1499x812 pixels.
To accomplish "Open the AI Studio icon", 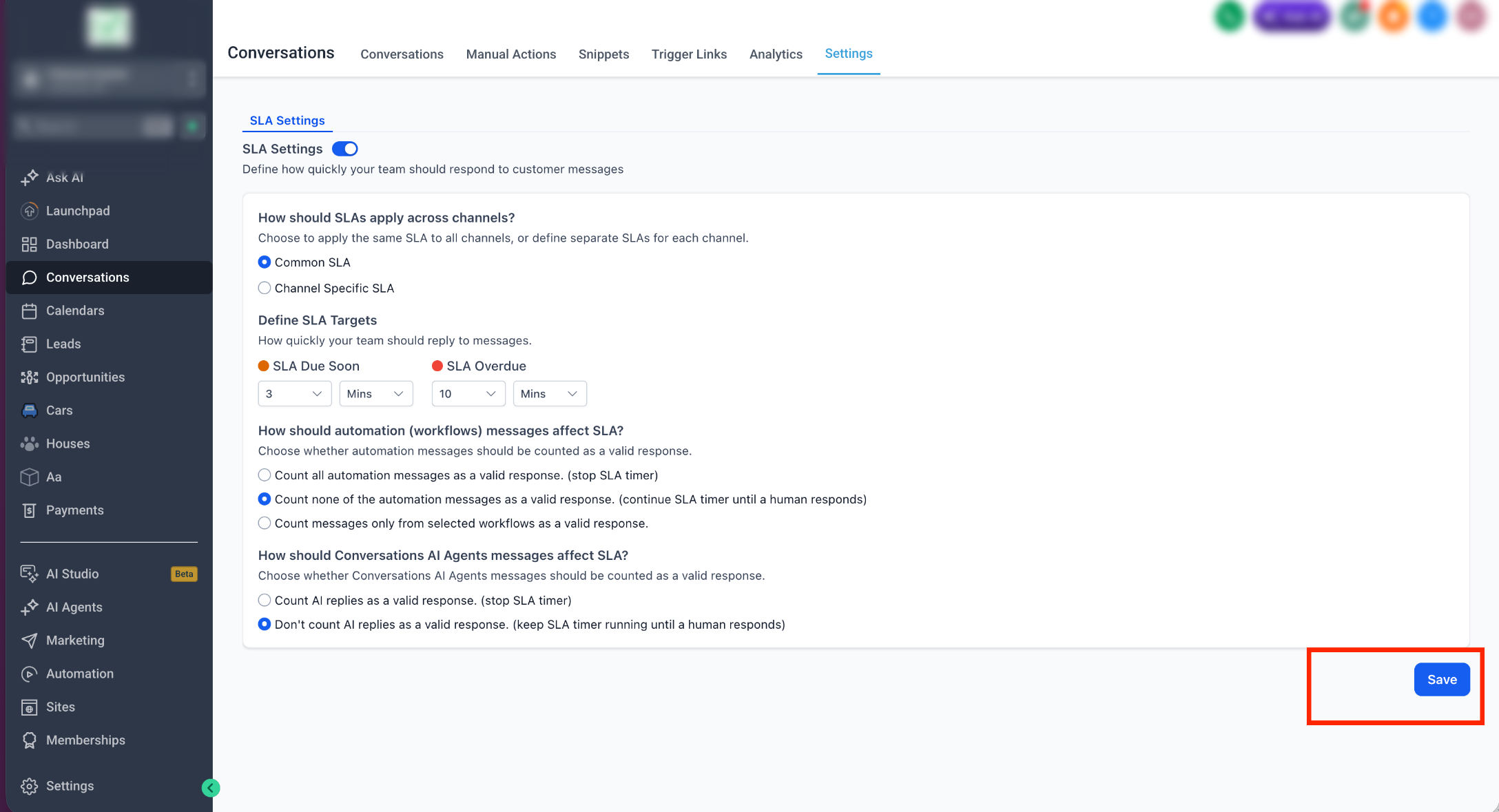I will (29, 574).
